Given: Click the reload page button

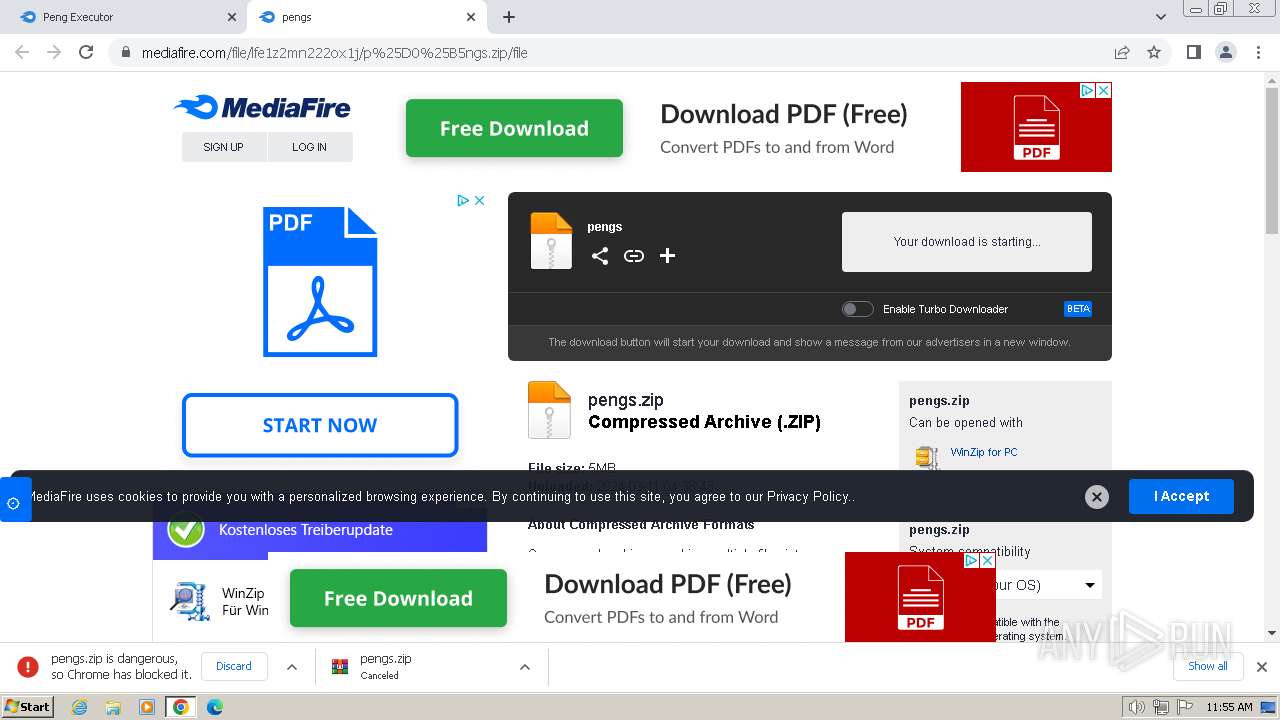Looking at the screenshot, I should 86,52.
